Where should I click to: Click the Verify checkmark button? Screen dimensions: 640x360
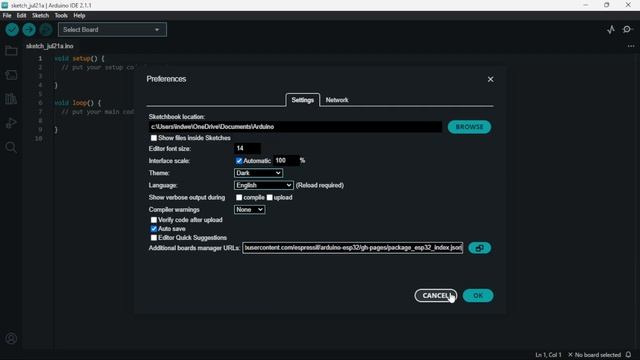click(x=12, y=29)
